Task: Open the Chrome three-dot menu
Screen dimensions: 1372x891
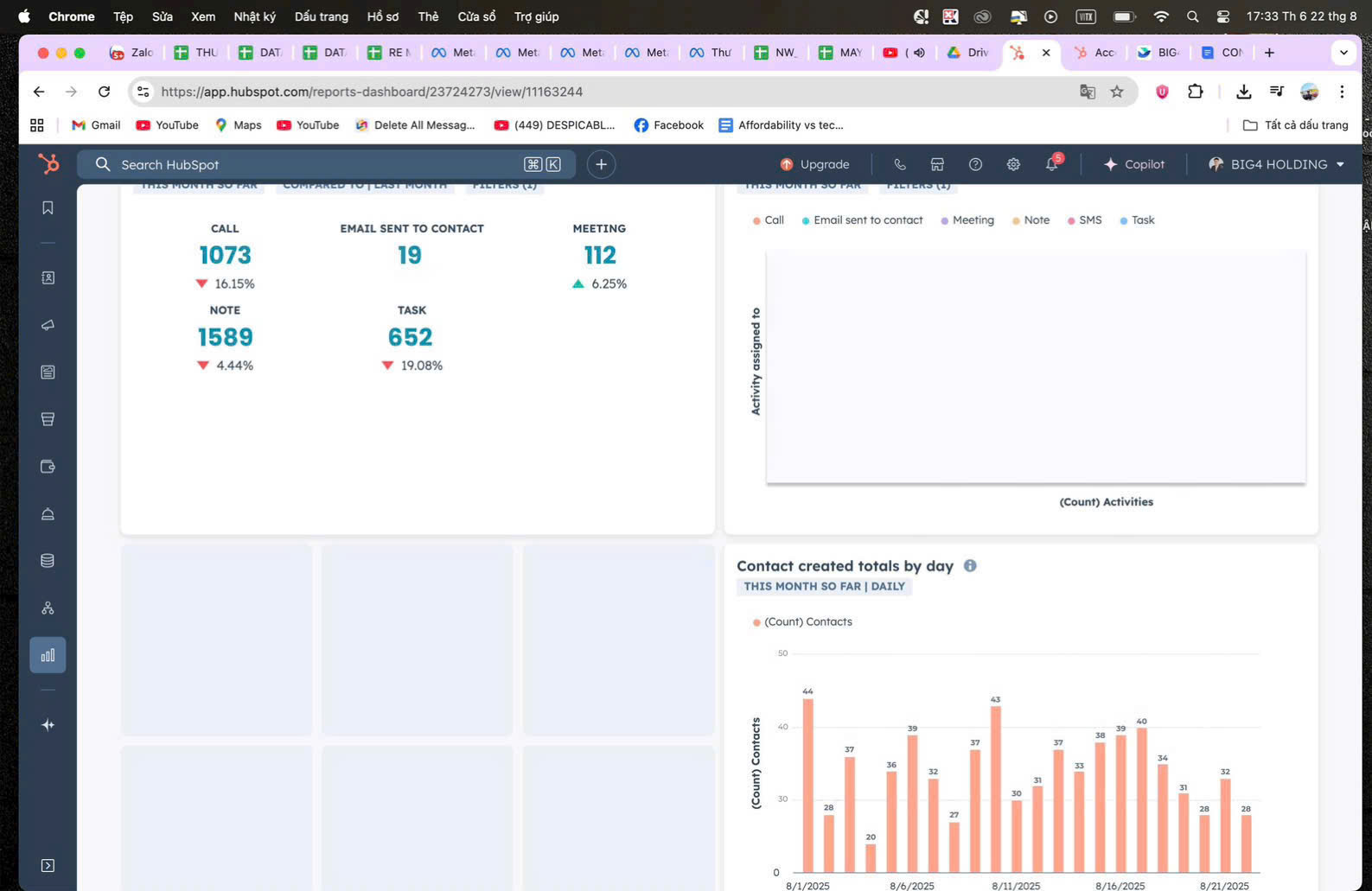Action: (x=1342, y=92)
